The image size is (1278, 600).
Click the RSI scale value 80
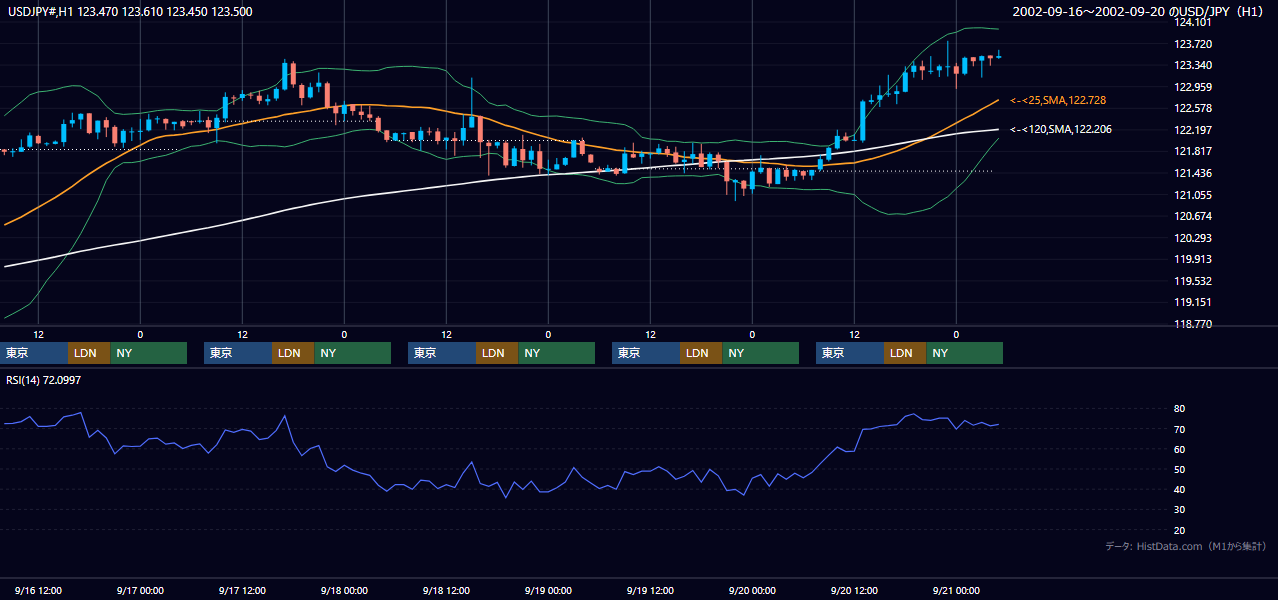click(1180, 409)
